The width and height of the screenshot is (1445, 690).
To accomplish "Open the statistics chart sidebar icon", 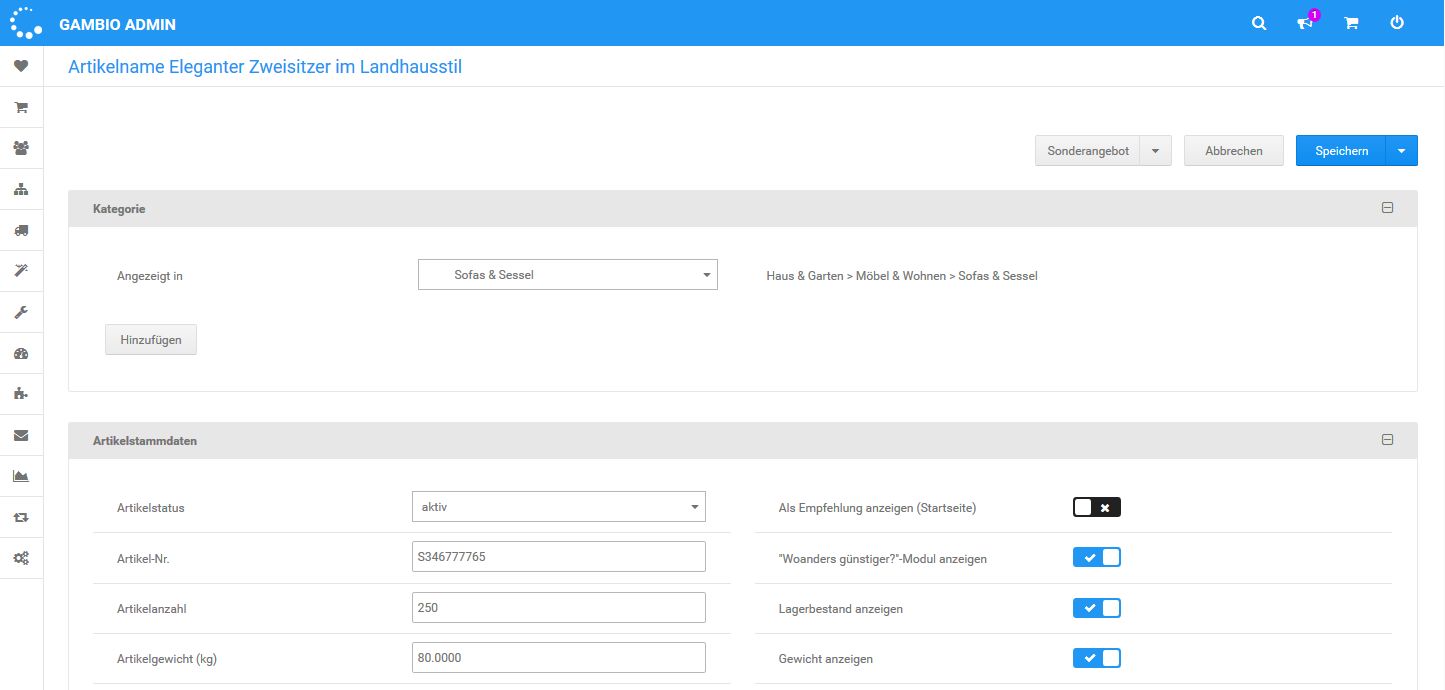I will [21, 476].
